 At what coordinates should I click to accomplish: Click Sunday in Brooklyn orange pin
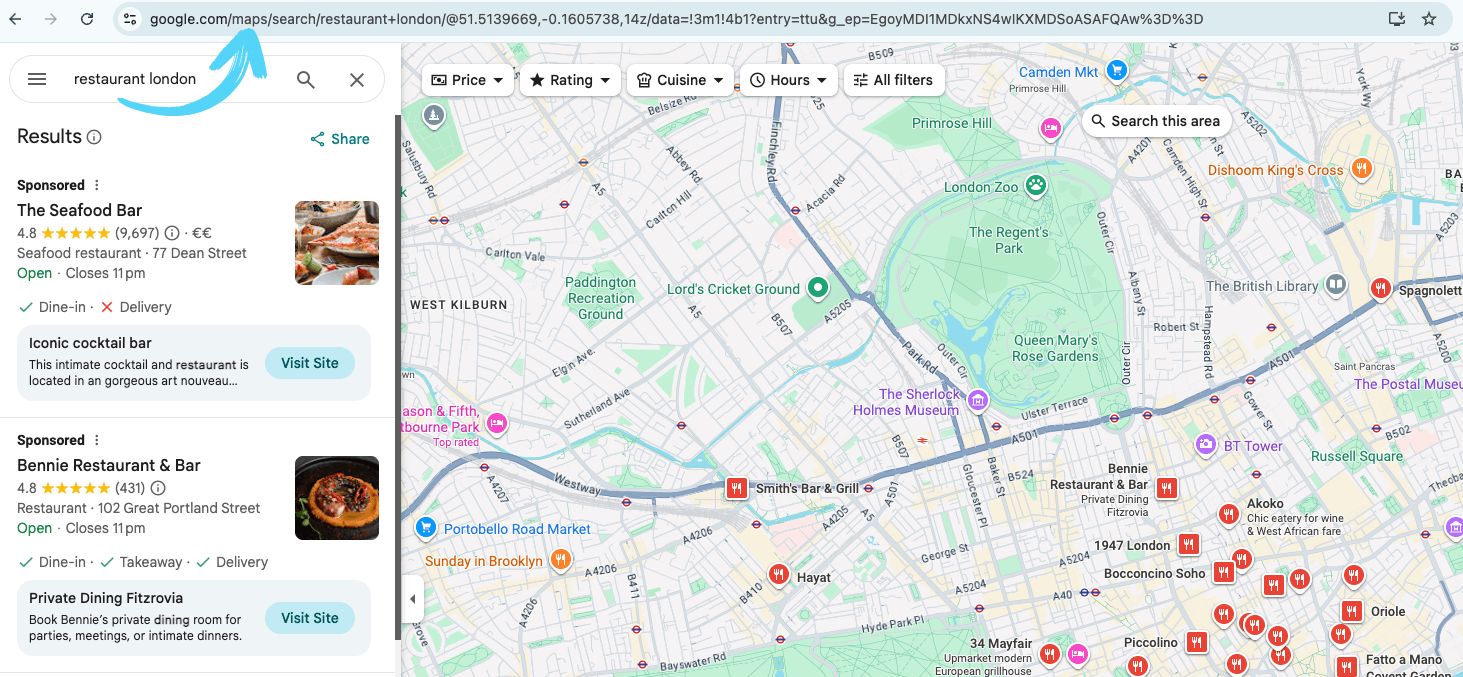pyautogui.click(x=561, y=560)
